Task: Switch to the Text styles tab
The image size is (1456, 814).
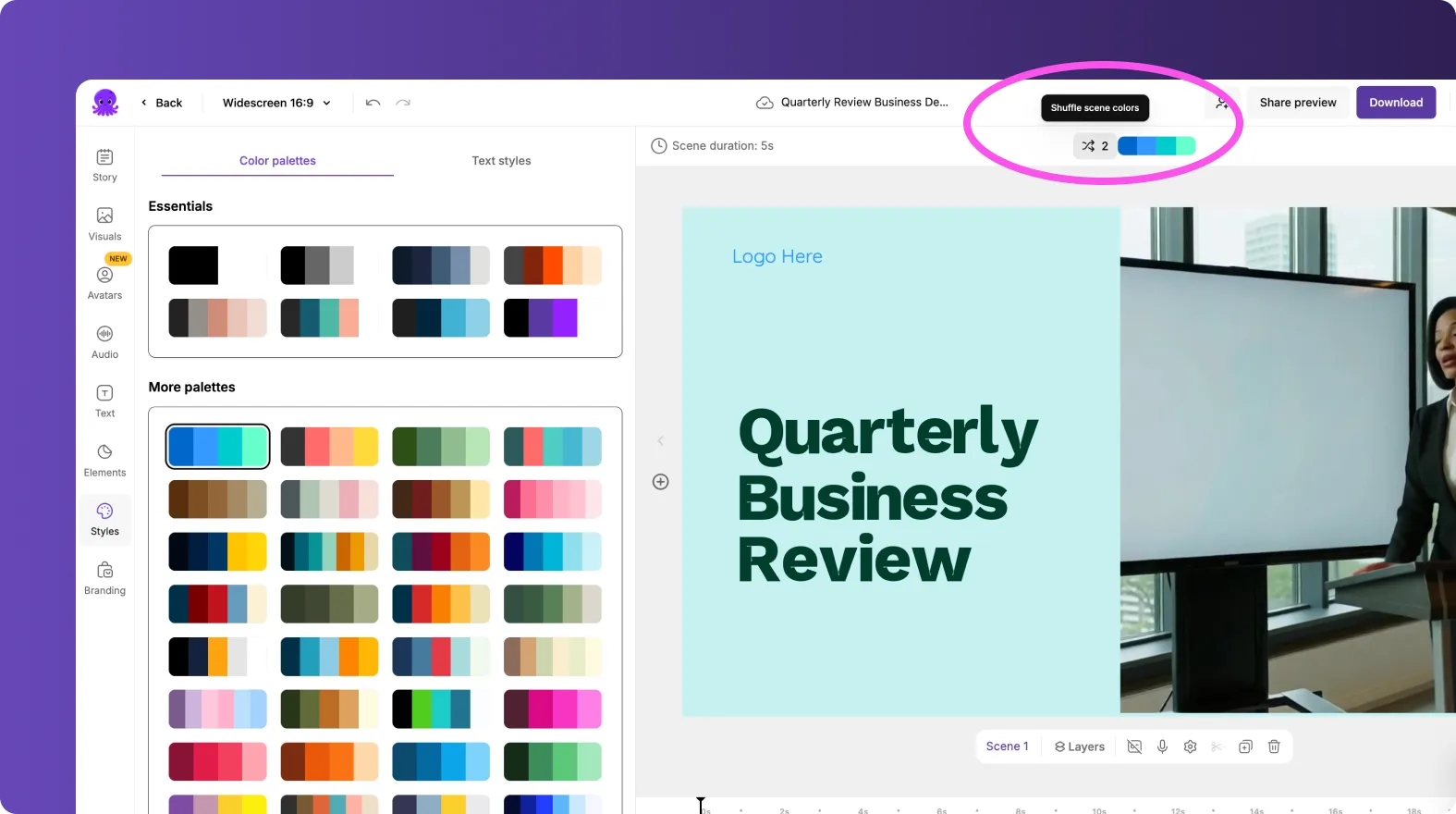Action: click(x=501, y=161)
